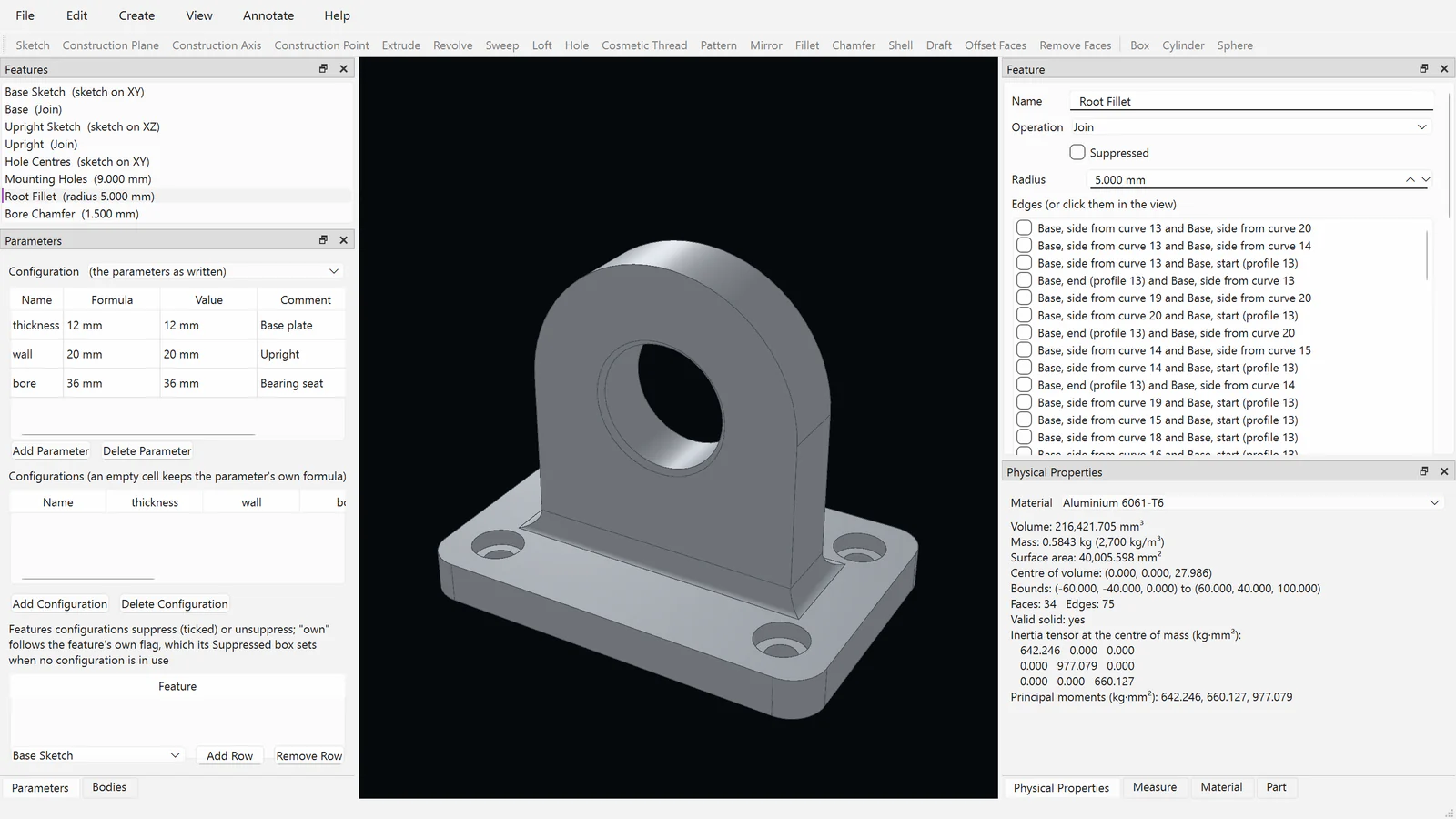Screen dimensions: 1456x819
Task: Click the Add Row button
Action: (x=229, y=755)
